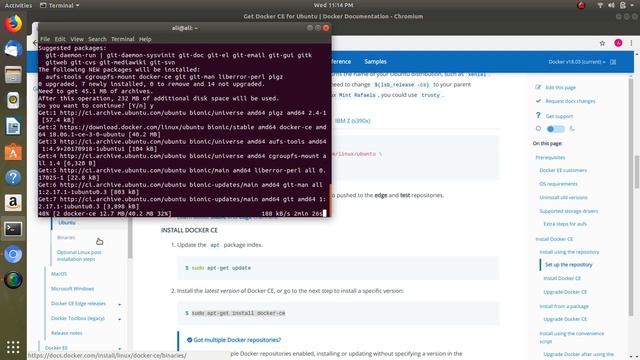Open Ubuntu Software from the dock
The height and width of the screenshot is (360, 640).
13,152
